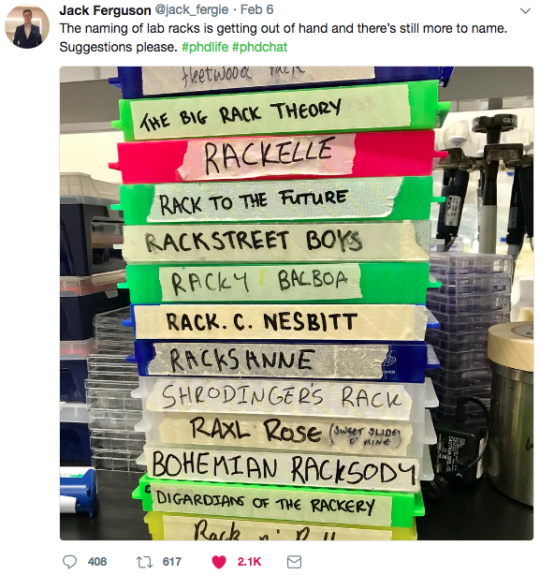
Task: Click the Feb 6 timestamp
Action: click(257, 10)
